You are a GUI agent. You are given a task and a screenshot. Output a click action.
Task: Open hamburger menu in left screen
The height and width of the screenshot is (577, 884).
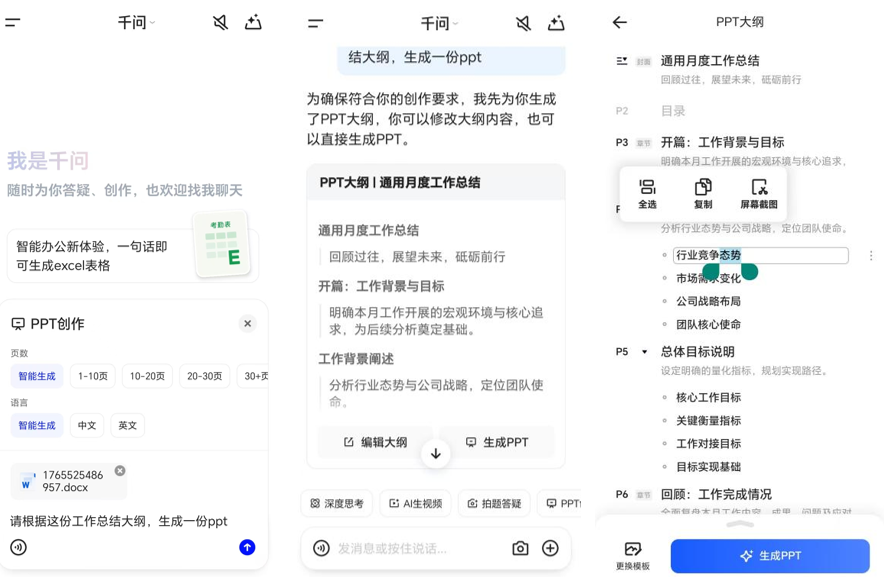tap(12, 23)
